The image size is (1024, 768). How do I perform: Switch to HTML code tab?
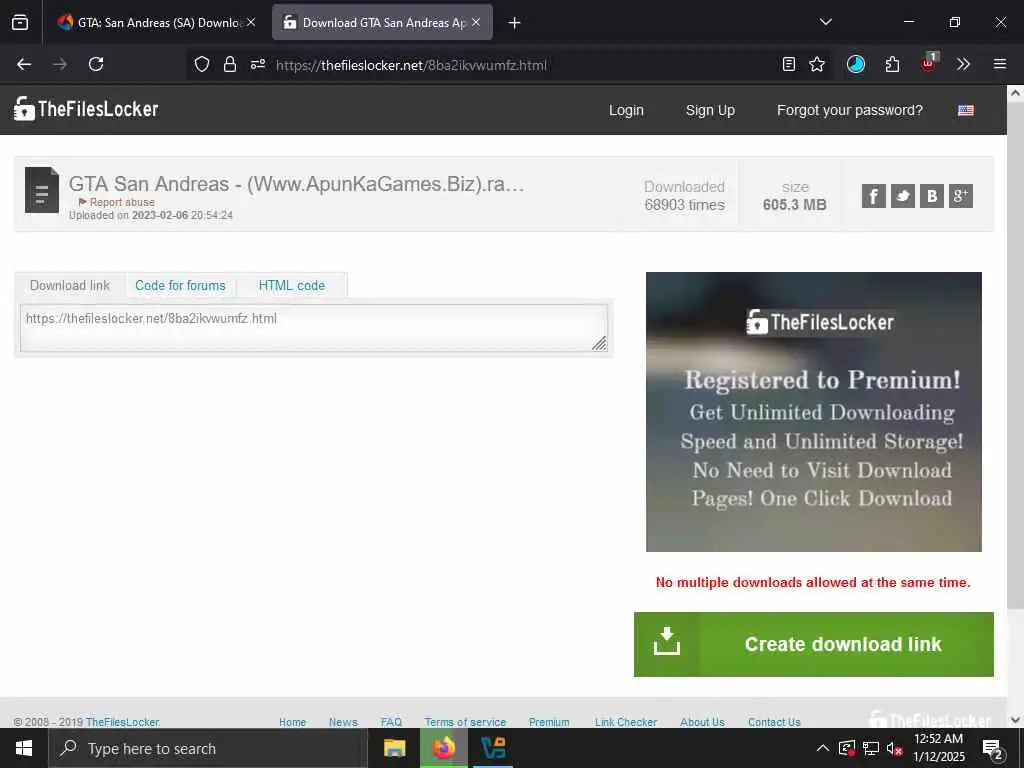292,285
